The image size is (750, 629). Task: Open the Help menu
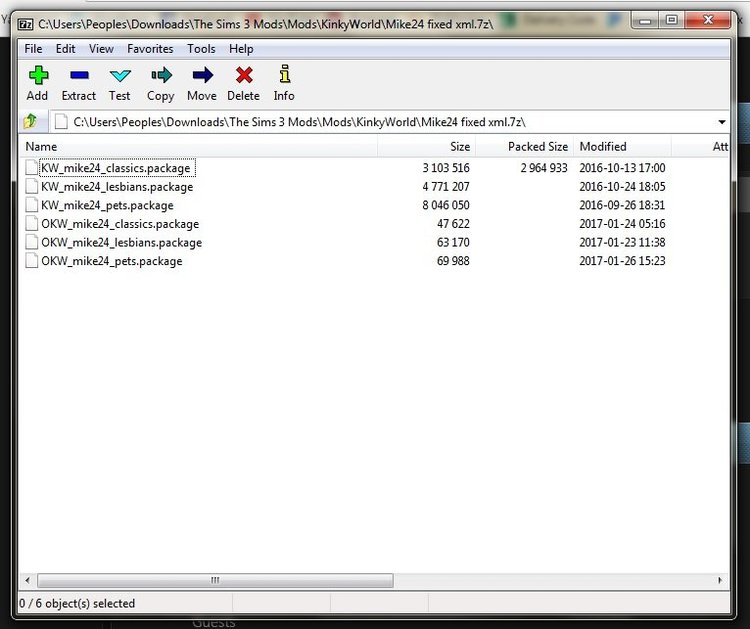point(241,49)
